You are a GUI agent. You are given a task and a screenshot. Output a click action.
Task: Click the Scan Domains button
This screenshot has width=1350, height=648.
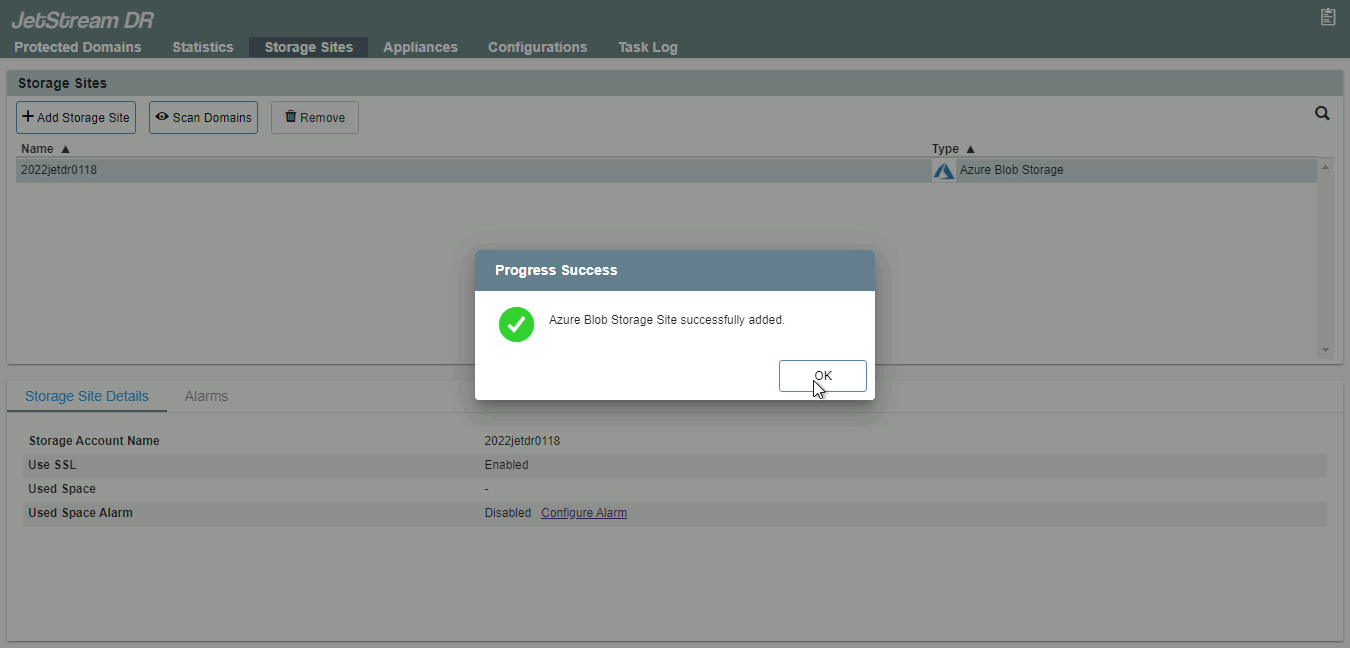point(203,117)
